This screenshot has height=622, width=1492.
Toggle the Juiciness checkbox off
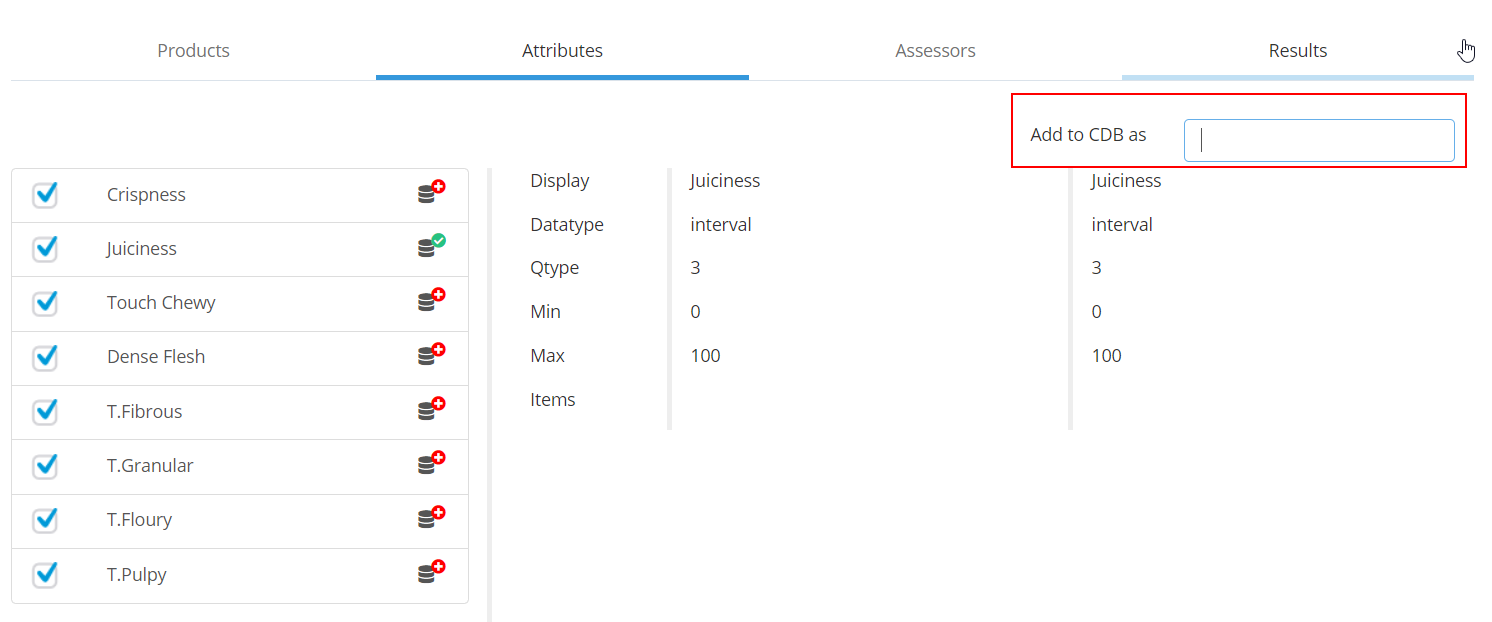(x=45, y=248)
